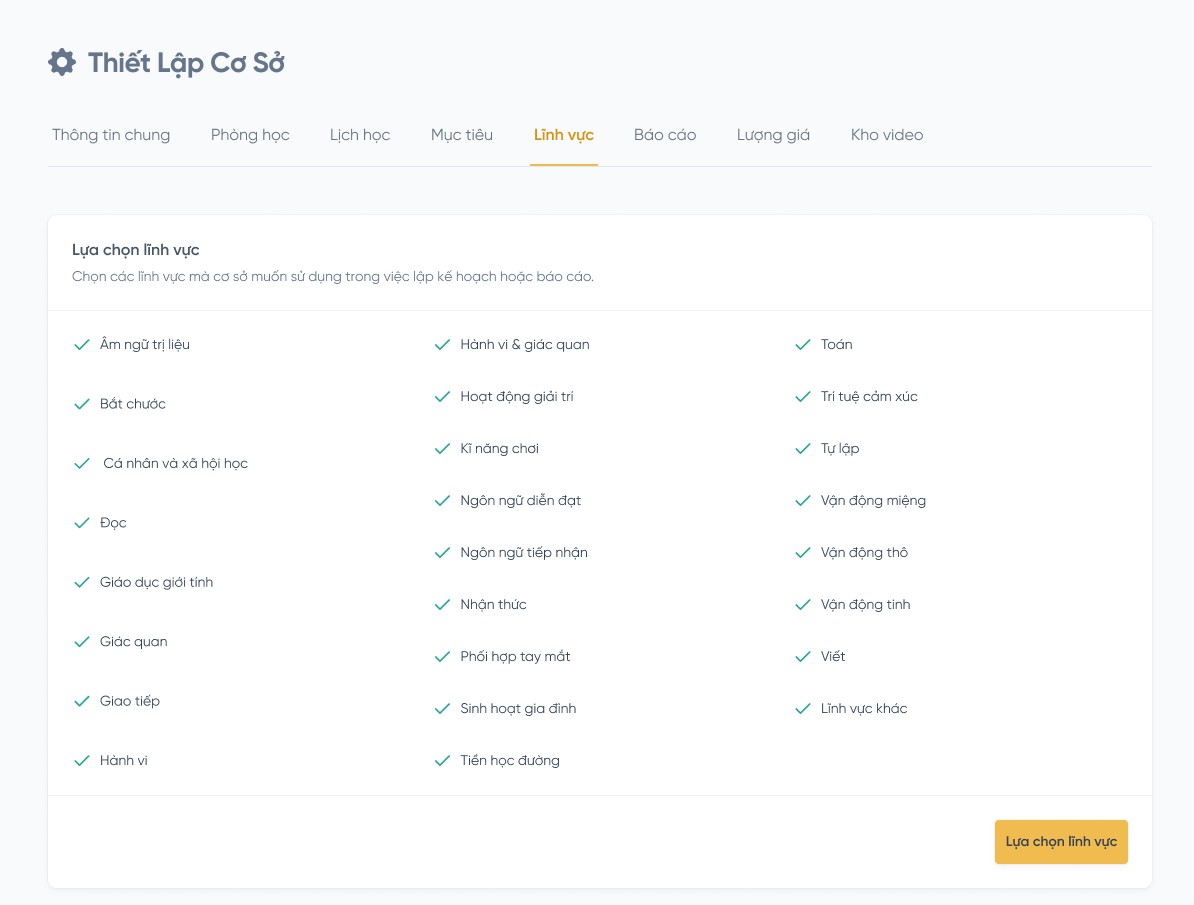Image resolution: width=1194 pixels, height=905 pixels.
Task: Click the checkmark icon beside Toán
Action: coord(802,345)
